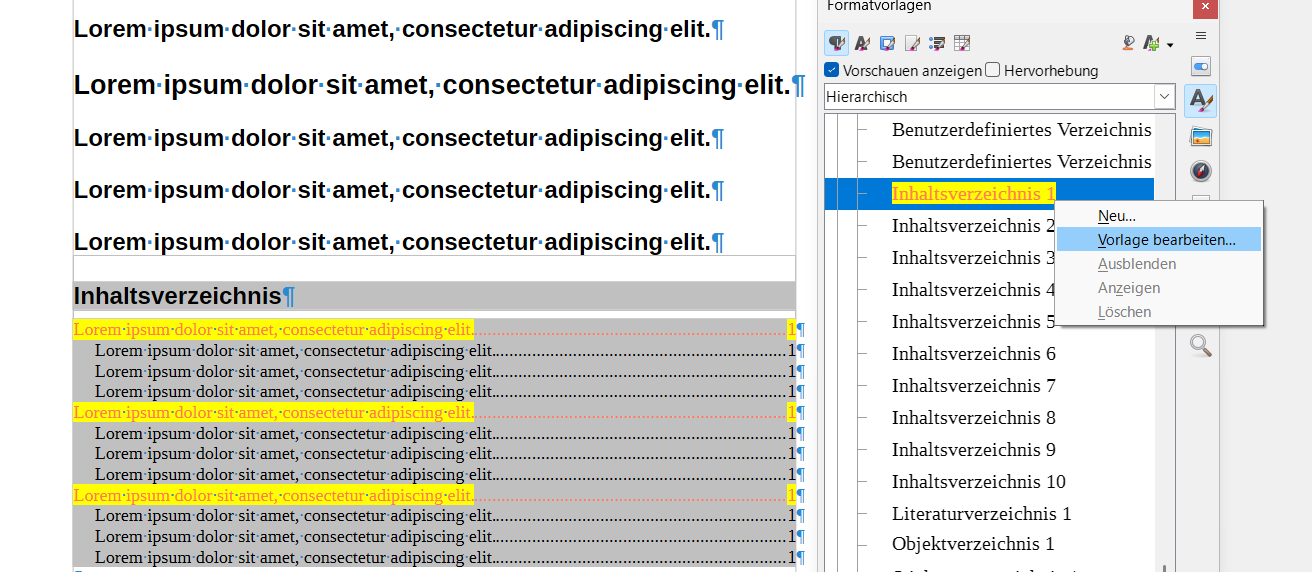Show Page Styles in Formatvorlagen panel

pyautogui.click(x=911, y=43)
